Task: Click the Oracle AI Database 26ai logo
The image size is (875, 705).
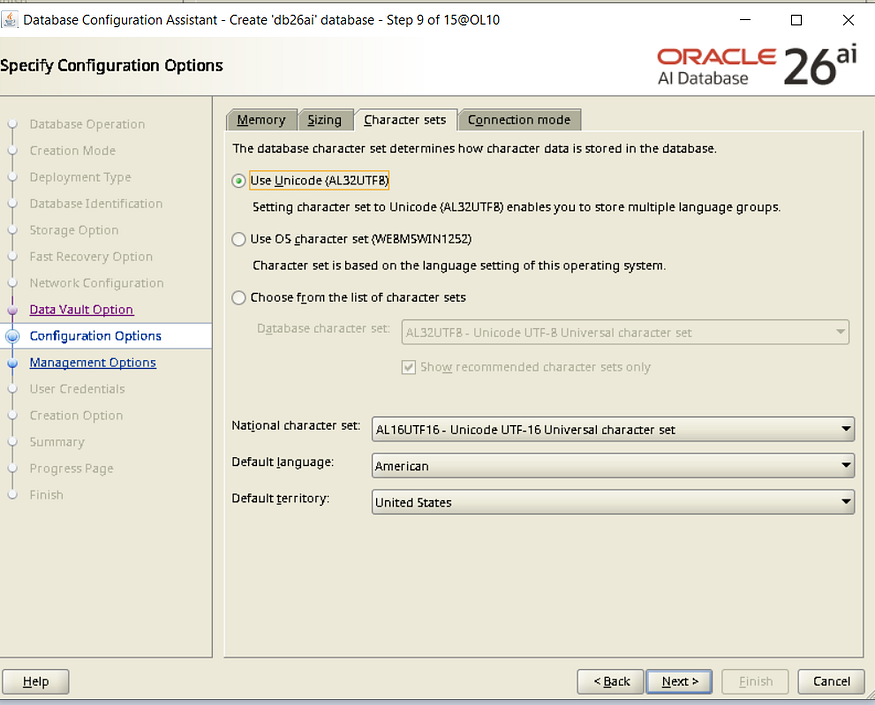Action: point(757,66)
